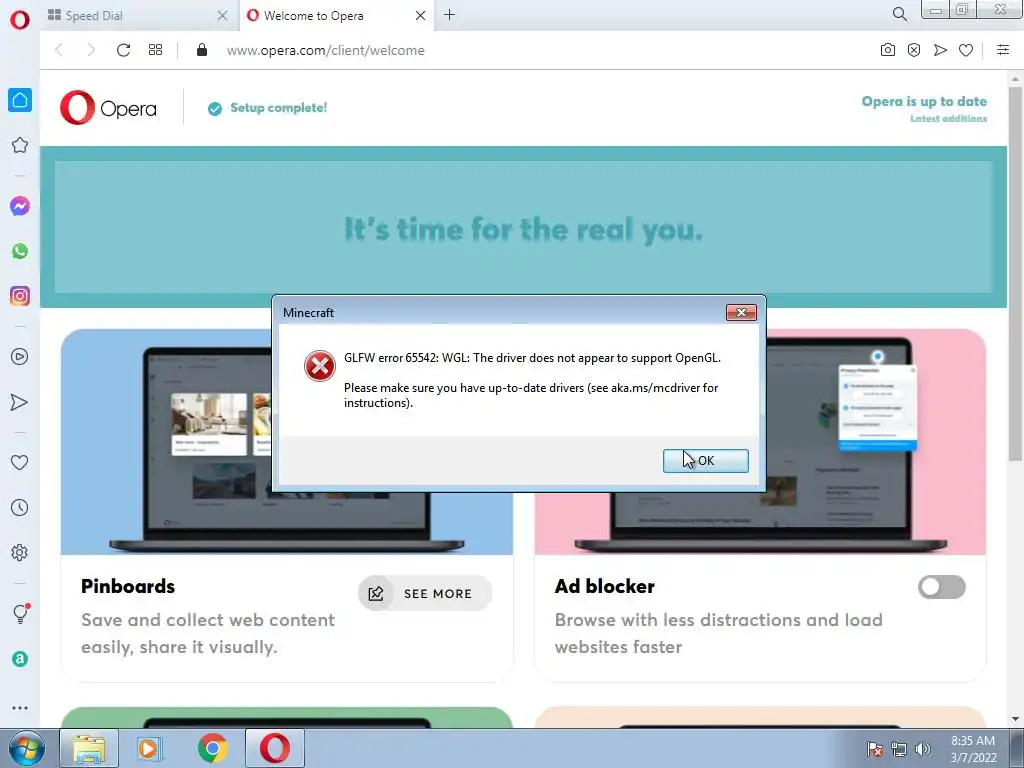This screenshot has height=768, width=1024.
Task: Open the Opera main menu logo
Action: [20, 20]
